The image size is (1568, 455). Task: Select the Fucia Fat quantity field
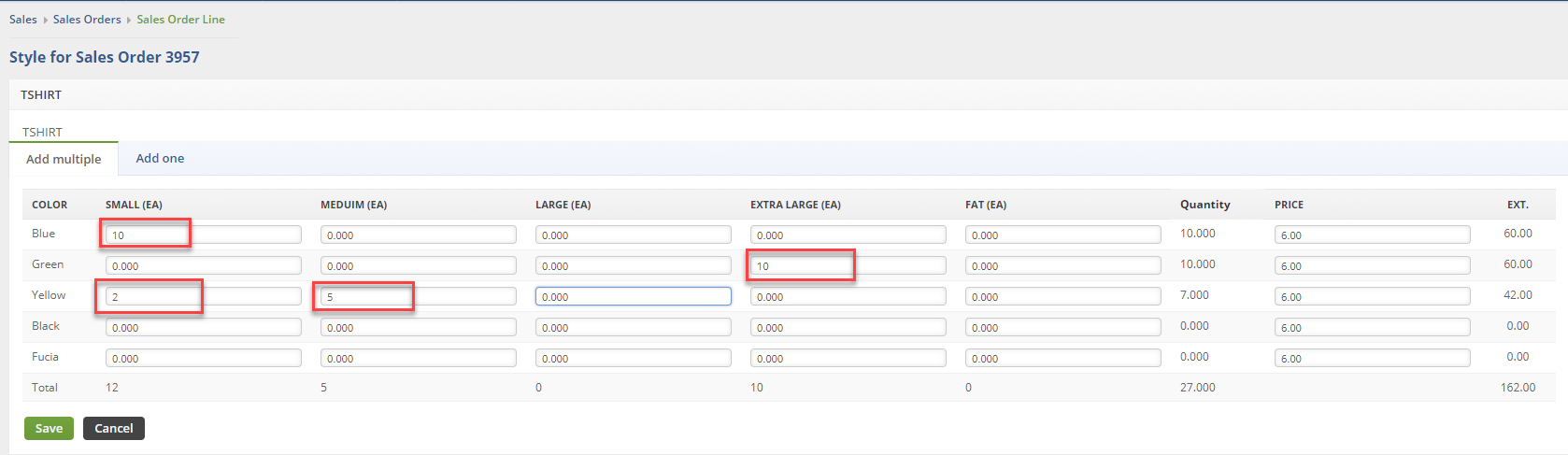pos(1063,358)
